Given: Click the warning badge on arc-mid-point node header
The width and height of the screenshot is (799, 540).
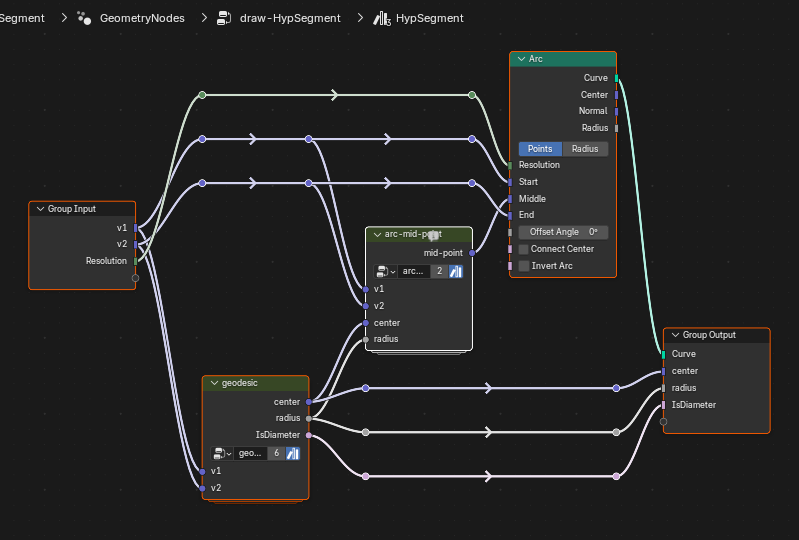Looking at the screenshot, I should pyautogui.click(x=433, y=235).
